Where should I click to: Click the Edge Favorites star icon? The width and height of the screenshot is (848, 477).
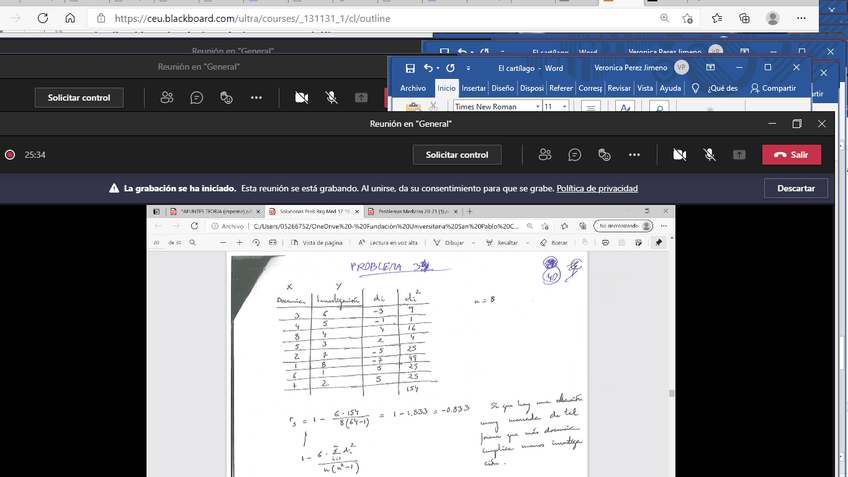click(716, 18)
